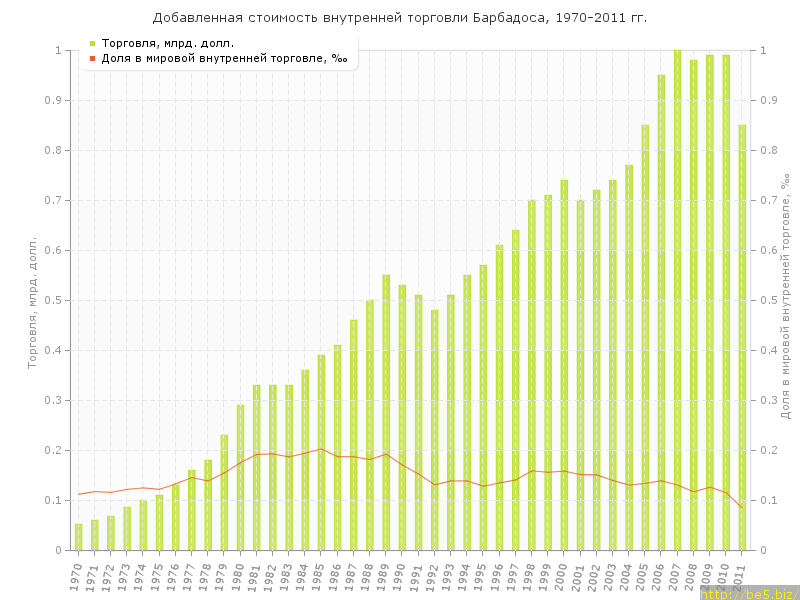This screenshot has width=800, height=600.
Task: Click the orange legend marker for Доля
Action: [92, 58]
